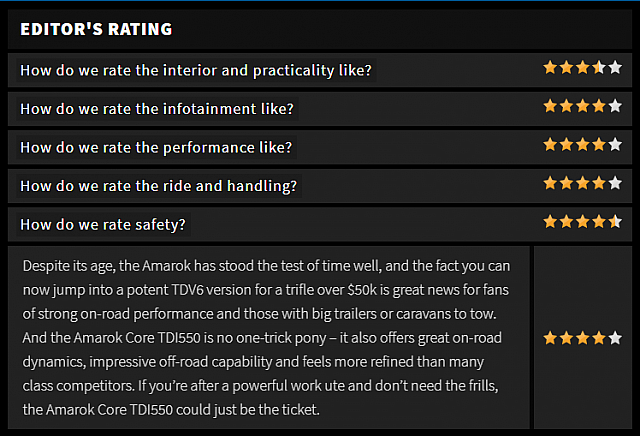Click the overall star rating beside the summary

(582, 338)
